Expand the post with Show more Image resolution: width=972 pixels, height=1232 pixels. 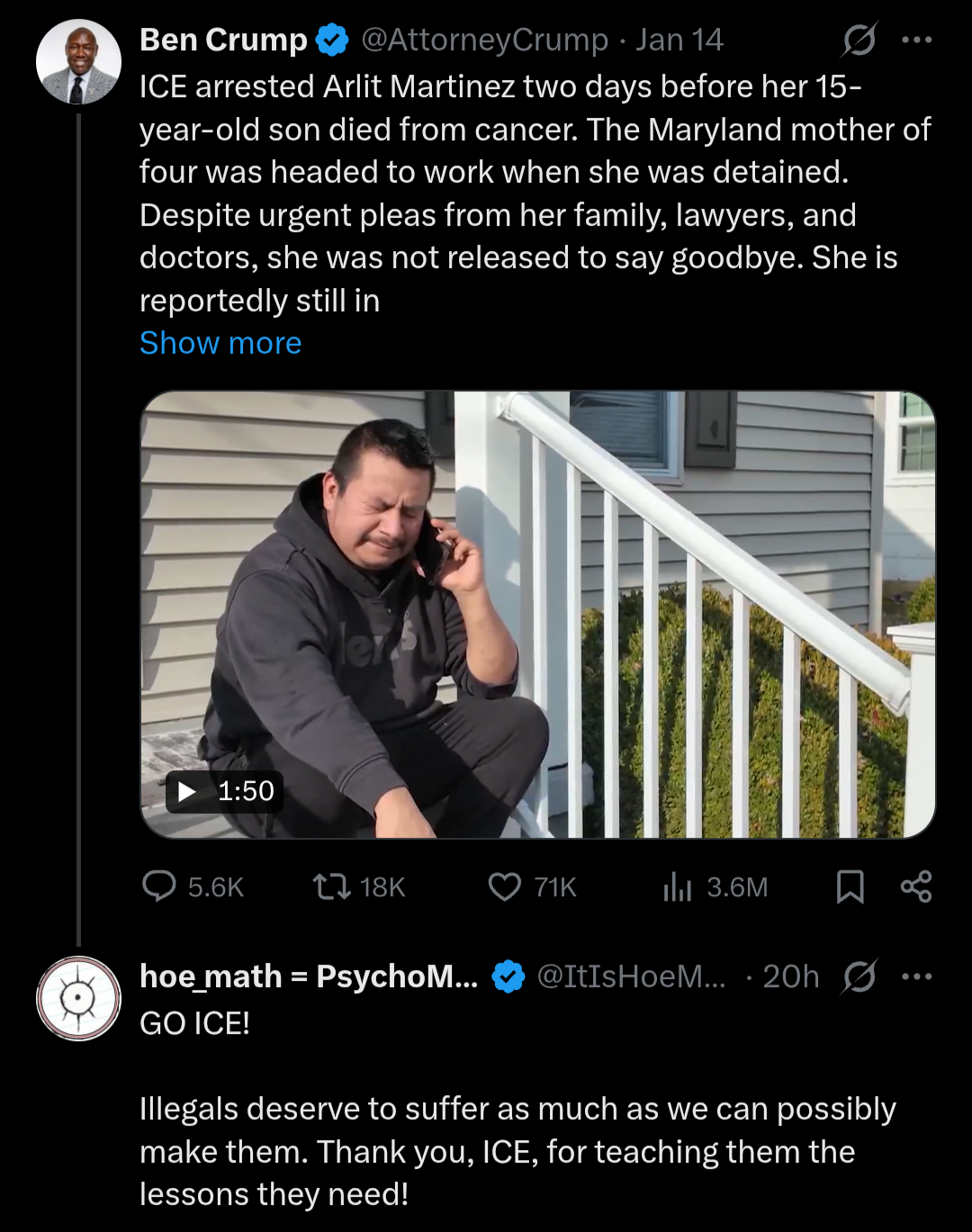(220, 343)
